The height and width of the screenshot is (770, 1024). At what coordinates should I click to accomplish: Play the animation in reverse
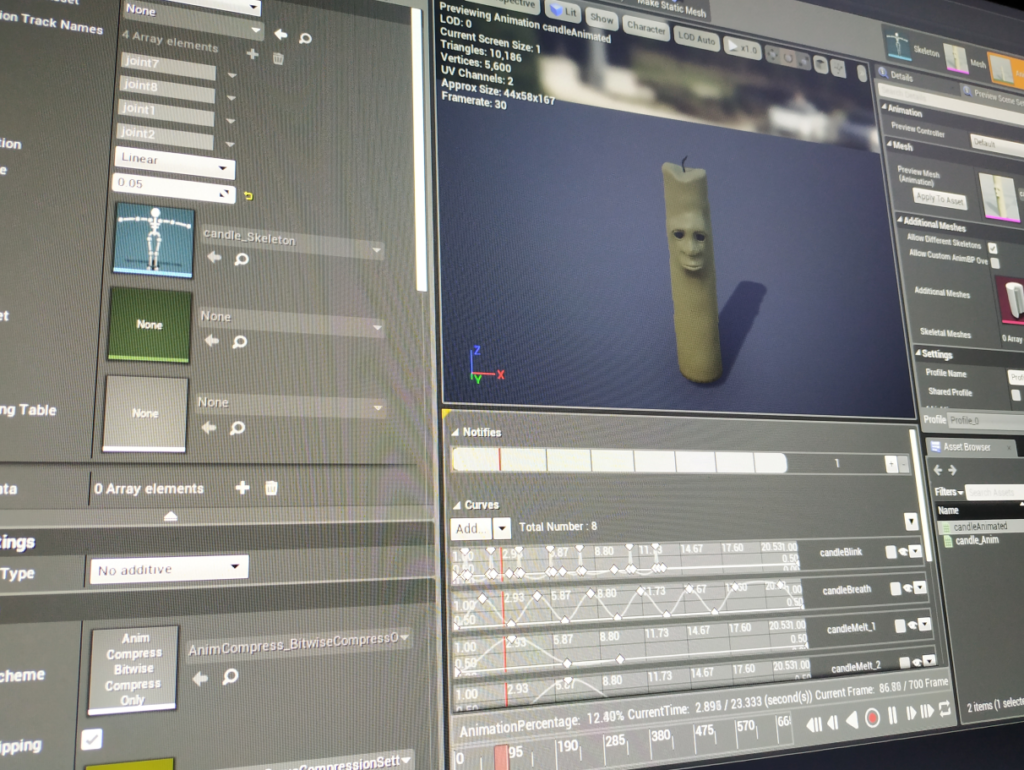852,720
